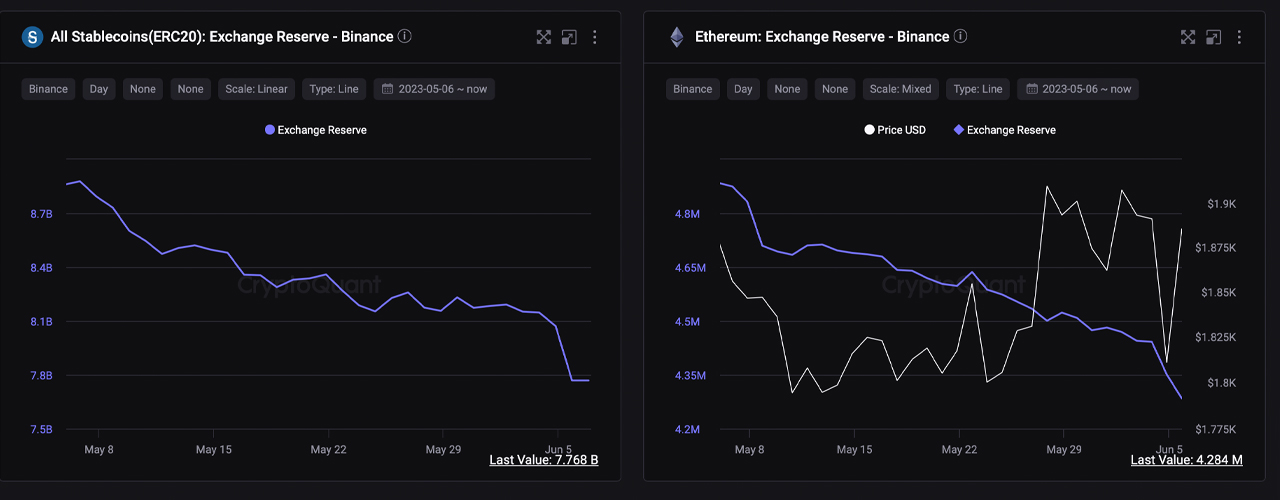
Task: Click fullscreen icon on Stablecoins chart
Action: 544,37
